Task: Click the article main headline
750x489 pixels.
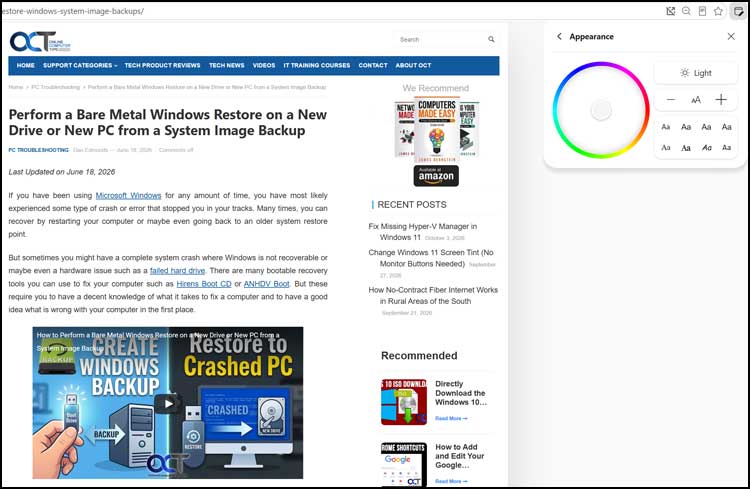Action: 167,122
